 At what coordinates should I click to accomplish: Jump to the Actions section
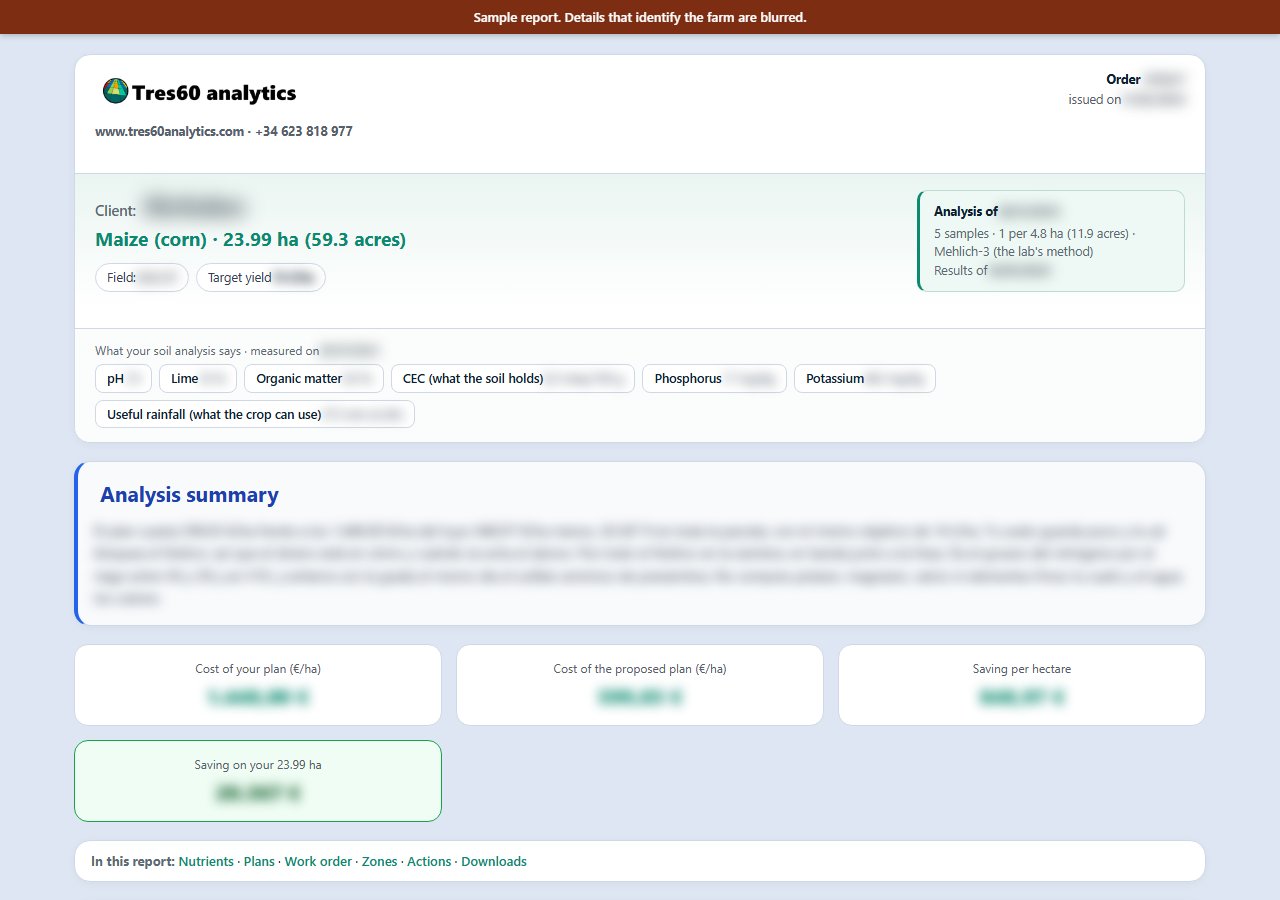(x=429, y=861)
